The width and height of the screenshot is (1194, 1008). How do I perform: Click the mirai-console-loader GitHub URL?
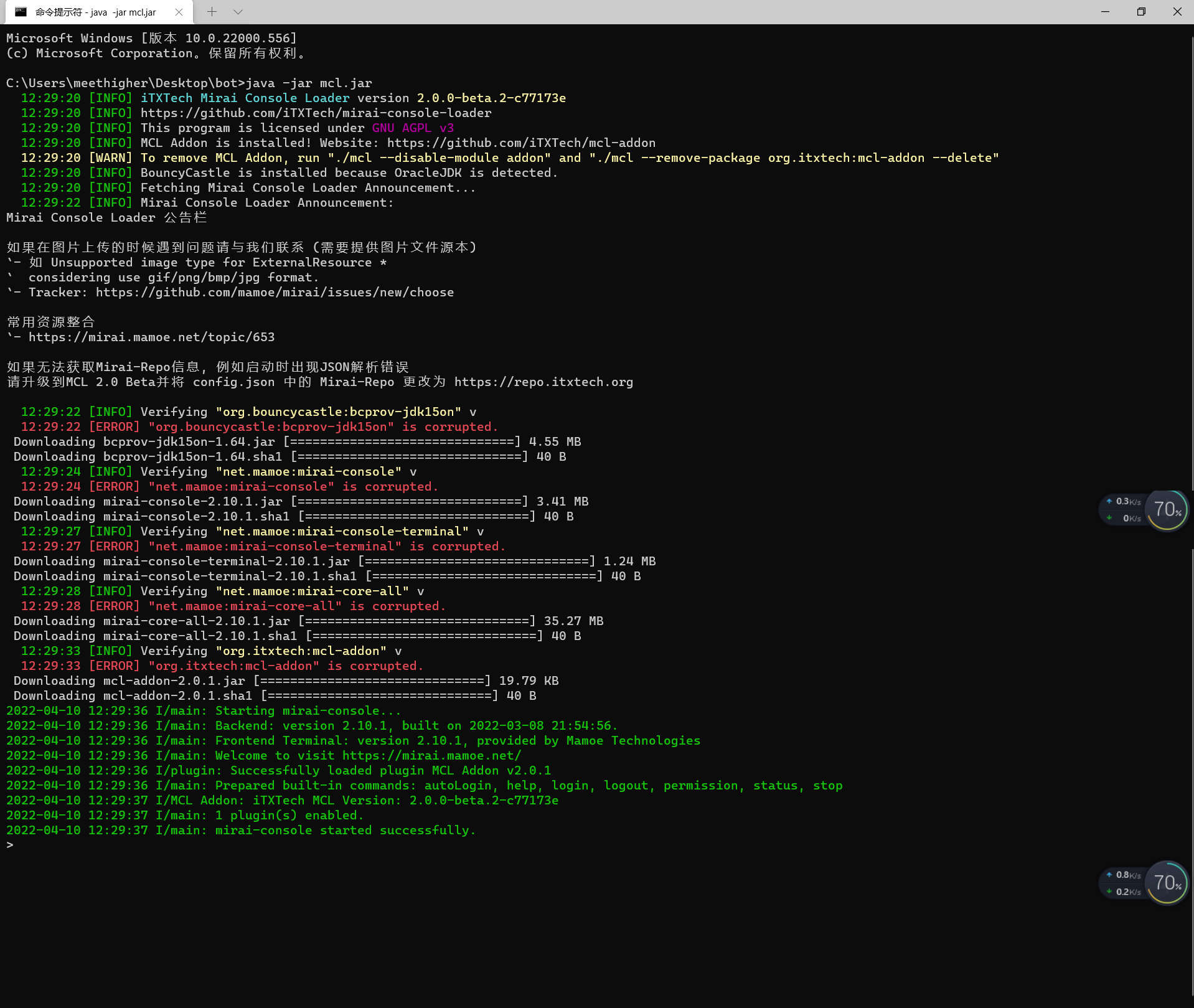tap(316, 113)
